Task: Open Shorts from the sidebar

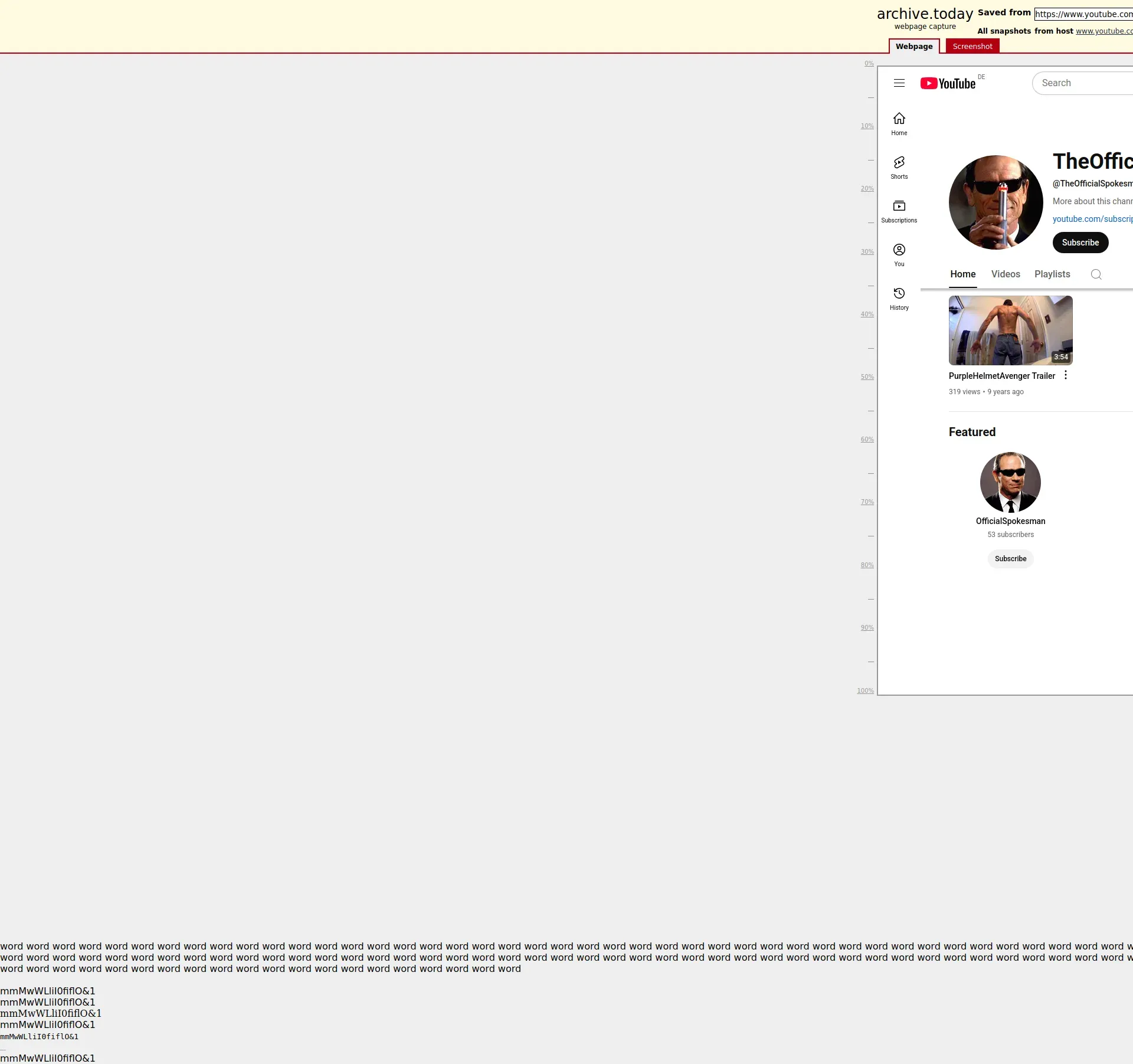Action: point(899,167)
